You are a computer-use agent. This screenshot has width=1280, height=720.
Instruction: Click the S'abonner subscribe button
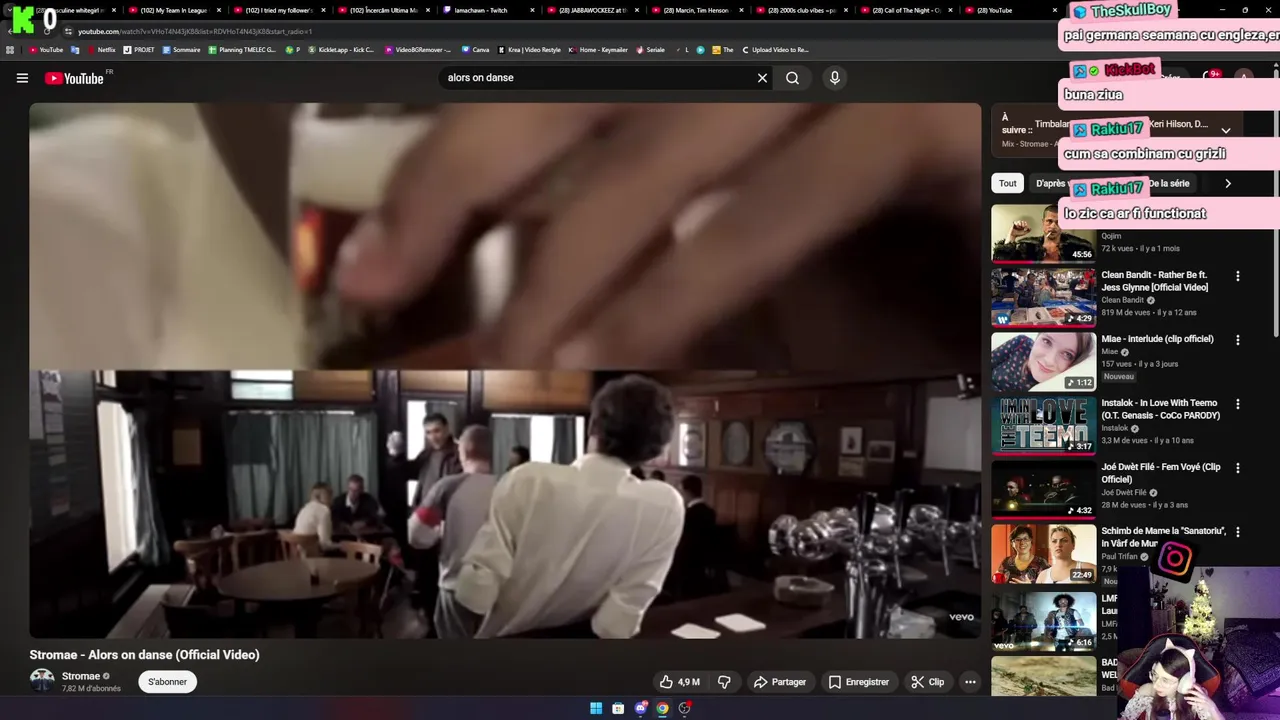[x=167, y=682]
